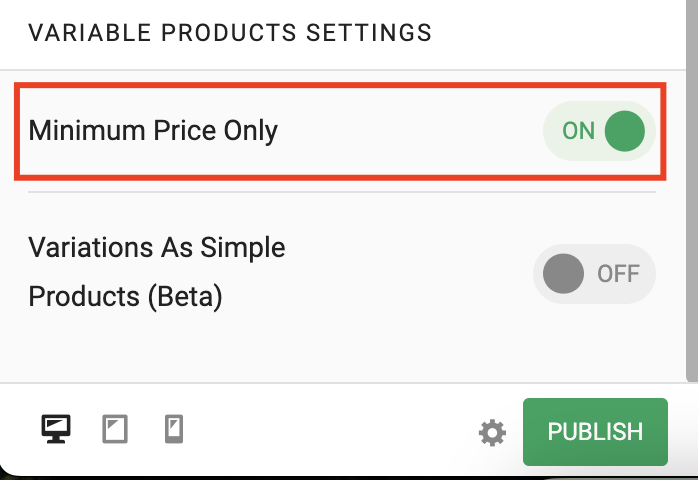
Task: Click the Variable Products Settings heading
Action: click(x=230, y=33)
